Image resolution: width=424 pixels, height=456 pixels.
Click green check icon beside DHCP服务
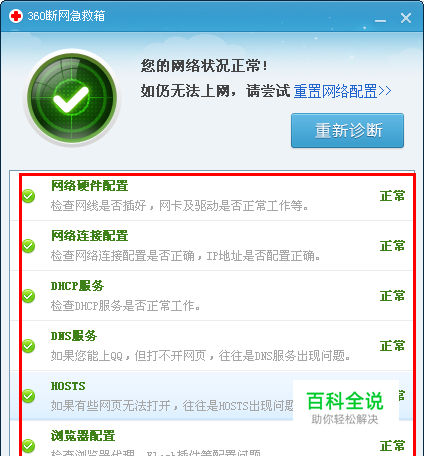(29, 296)
